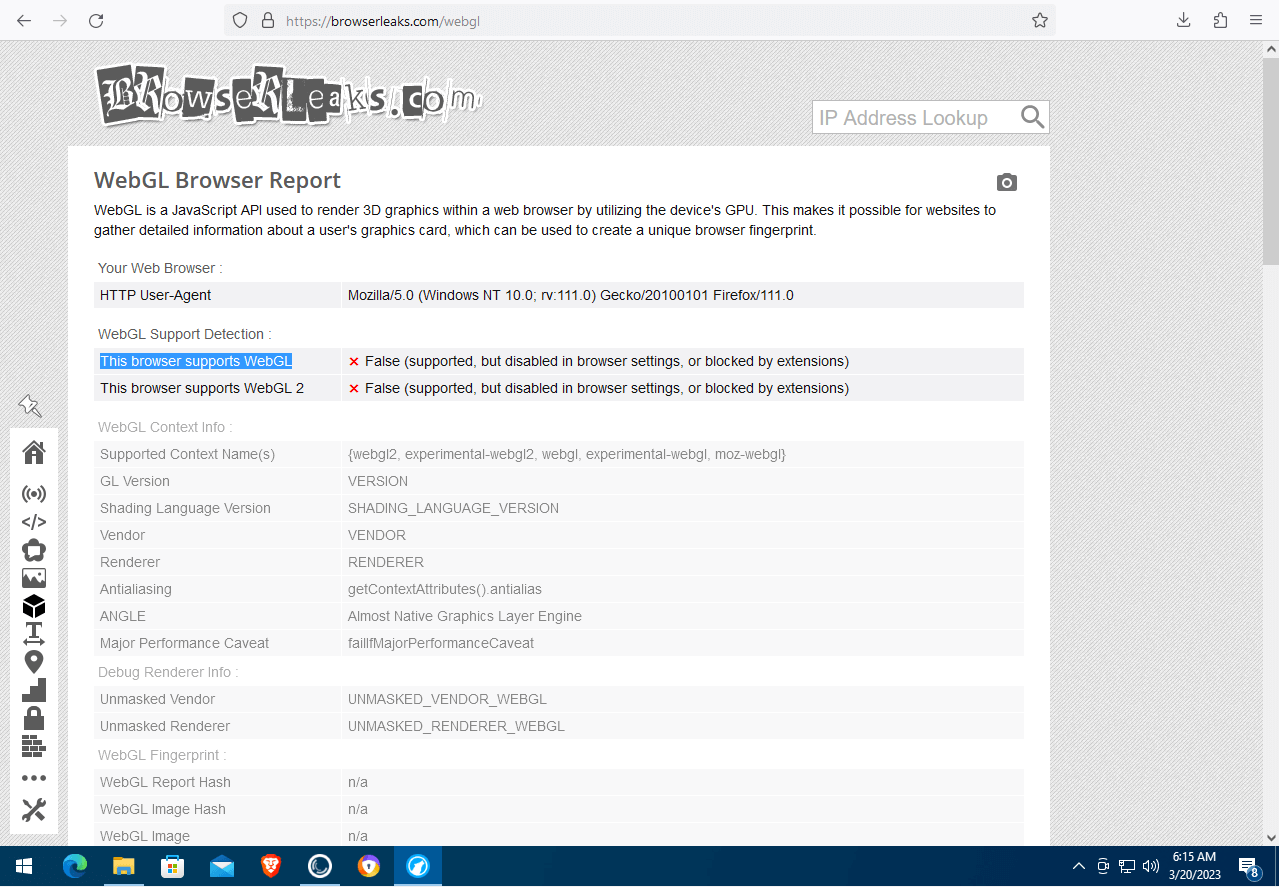Open File Explorer from the taskbar
Viewport: 1279px width, 887px height.
coord(124,866)
